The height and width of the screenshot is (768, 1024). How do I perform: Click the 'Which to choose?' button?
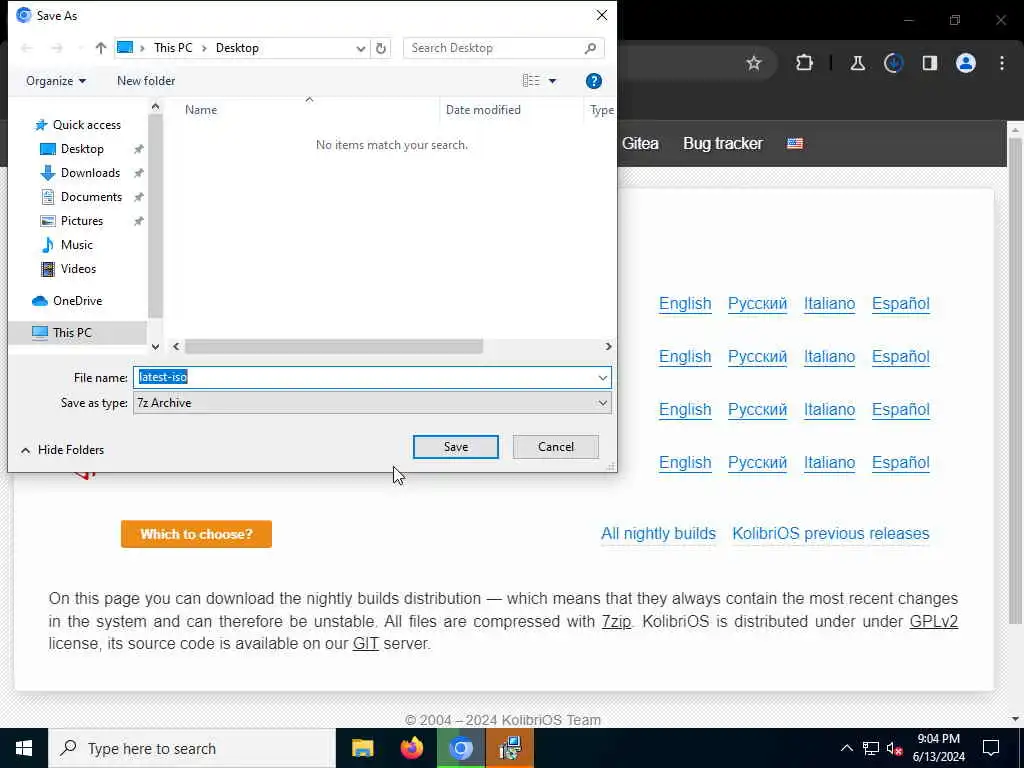pyautogui.click(x=196, y=534)
